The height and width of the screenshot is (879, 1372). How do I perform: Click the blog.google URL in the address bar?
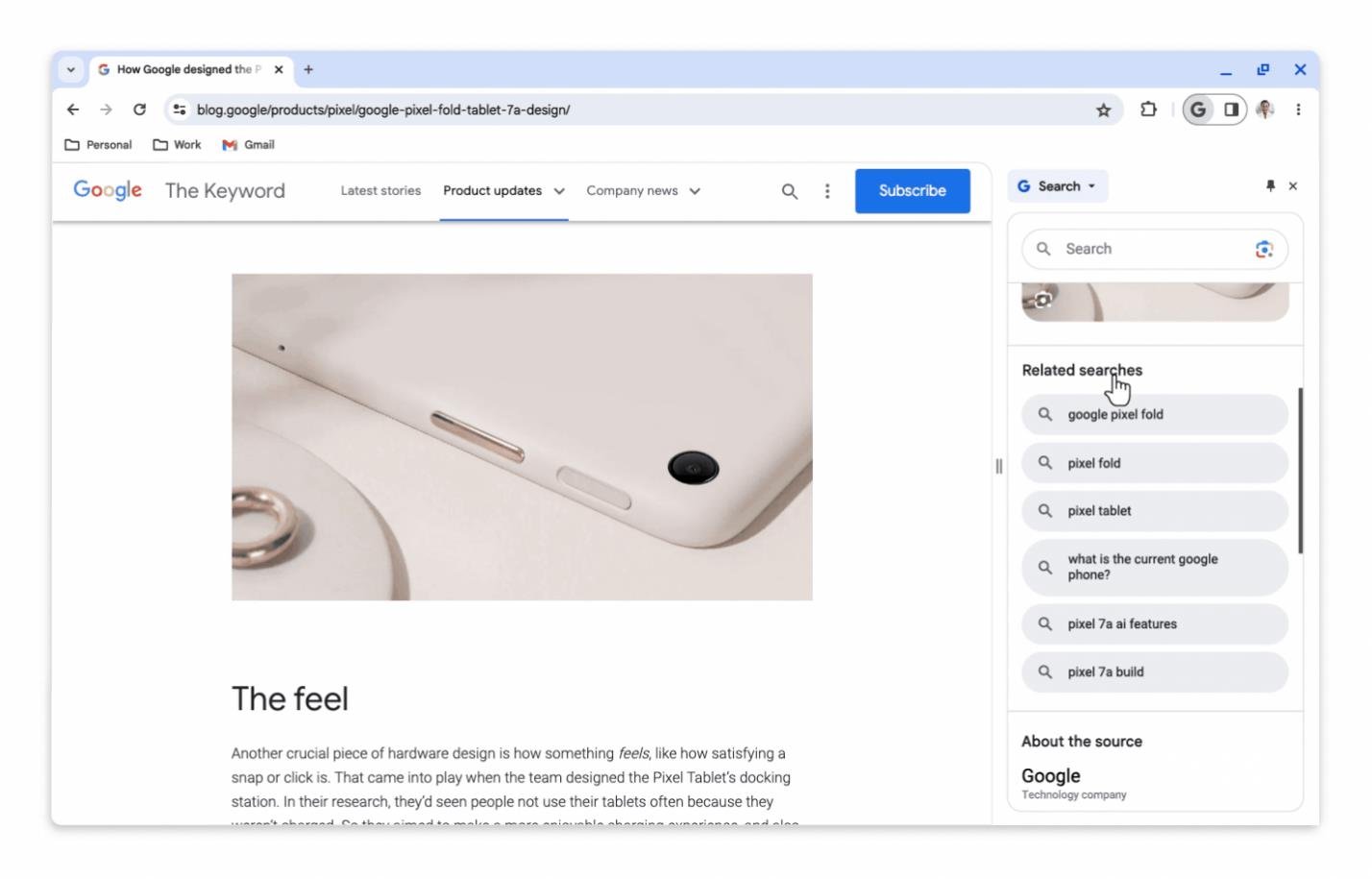[383, 110]
